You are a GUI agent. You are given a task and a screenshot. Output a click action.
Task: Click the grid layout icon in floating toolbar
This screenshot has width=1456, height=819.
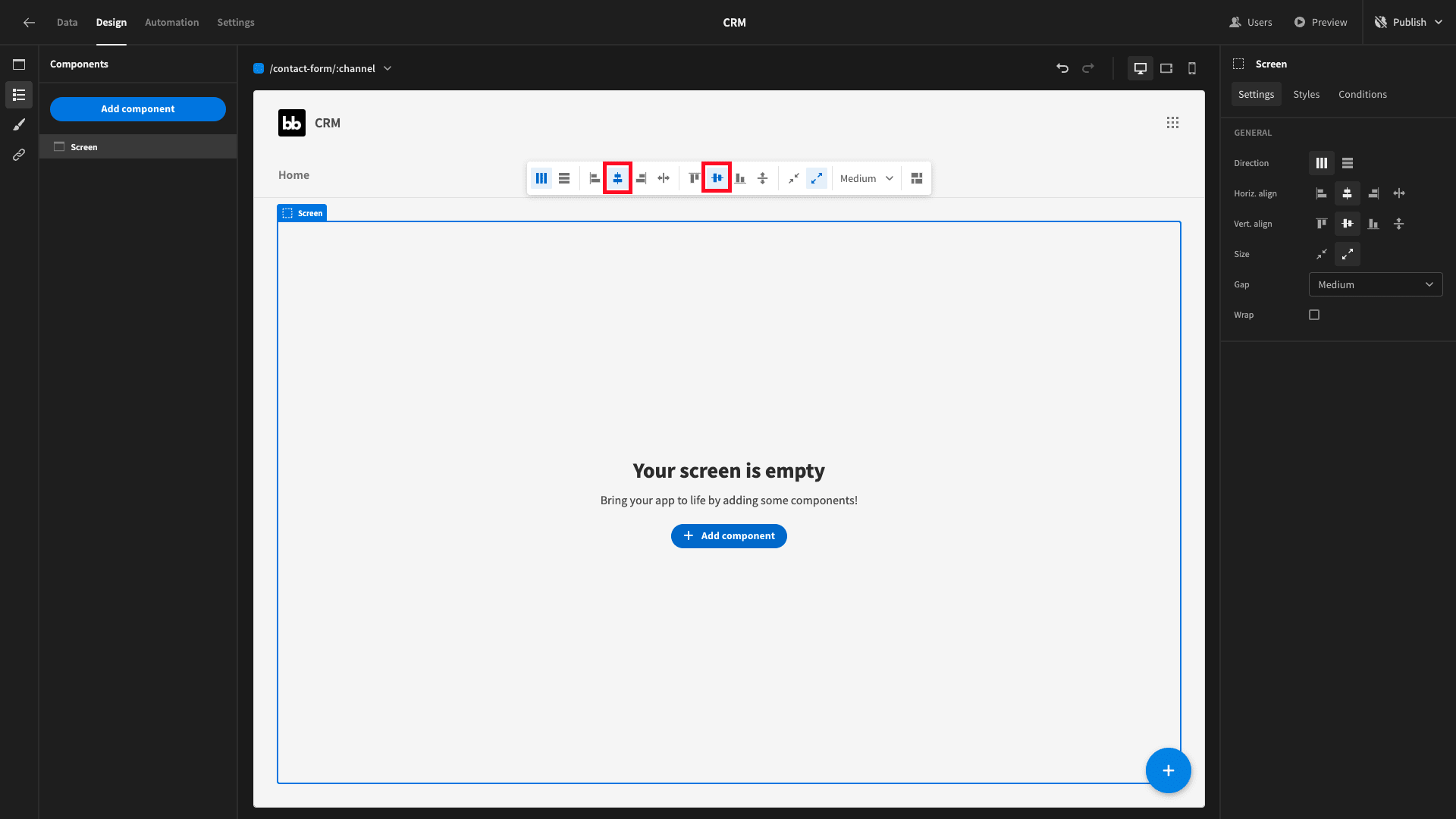click(917, 178)
